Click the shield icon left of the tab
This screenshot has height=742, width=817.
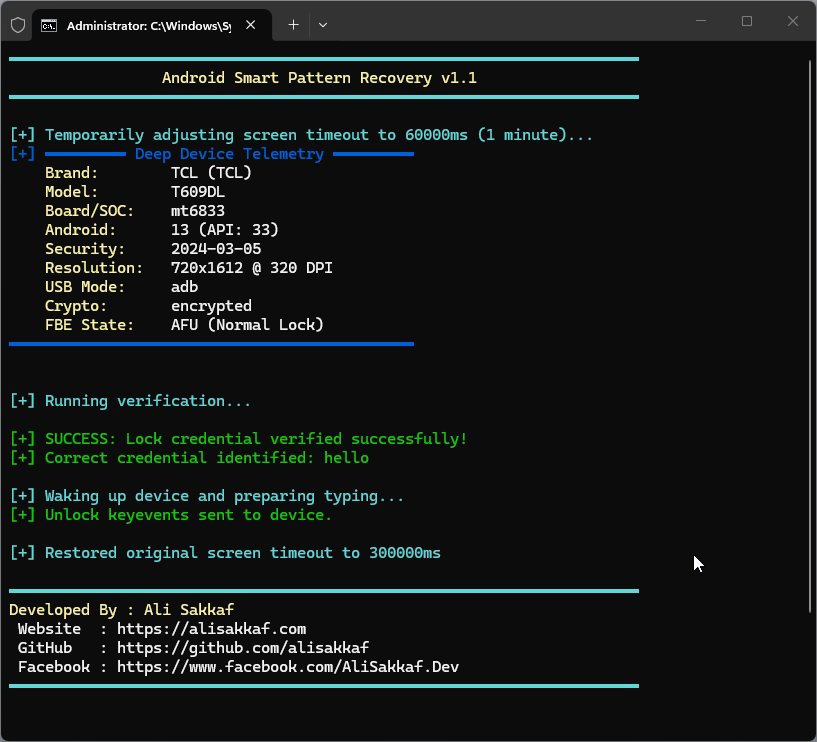pyautogui.click(x=18, y=25)
